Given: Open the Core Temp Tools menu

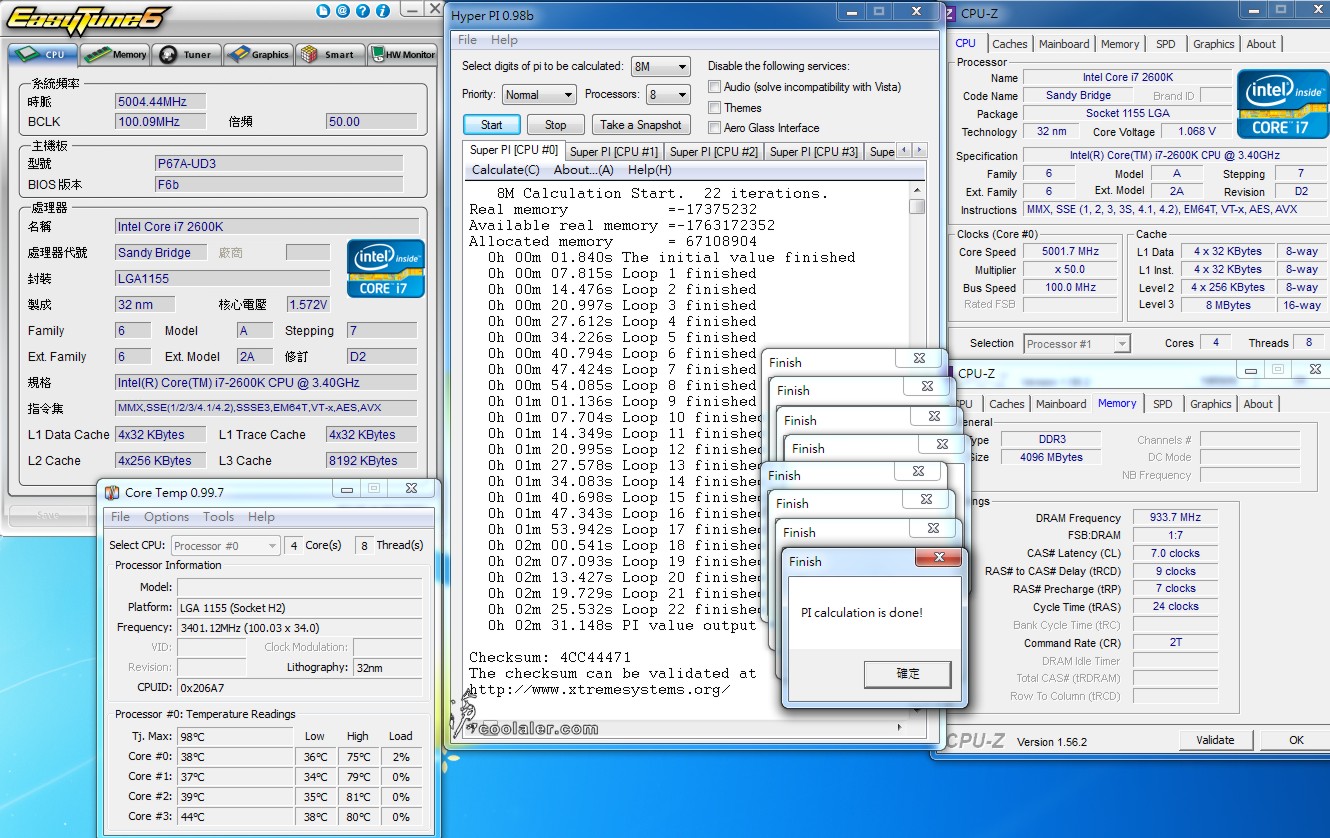Looking at the screenshot, I should point(218,517).
